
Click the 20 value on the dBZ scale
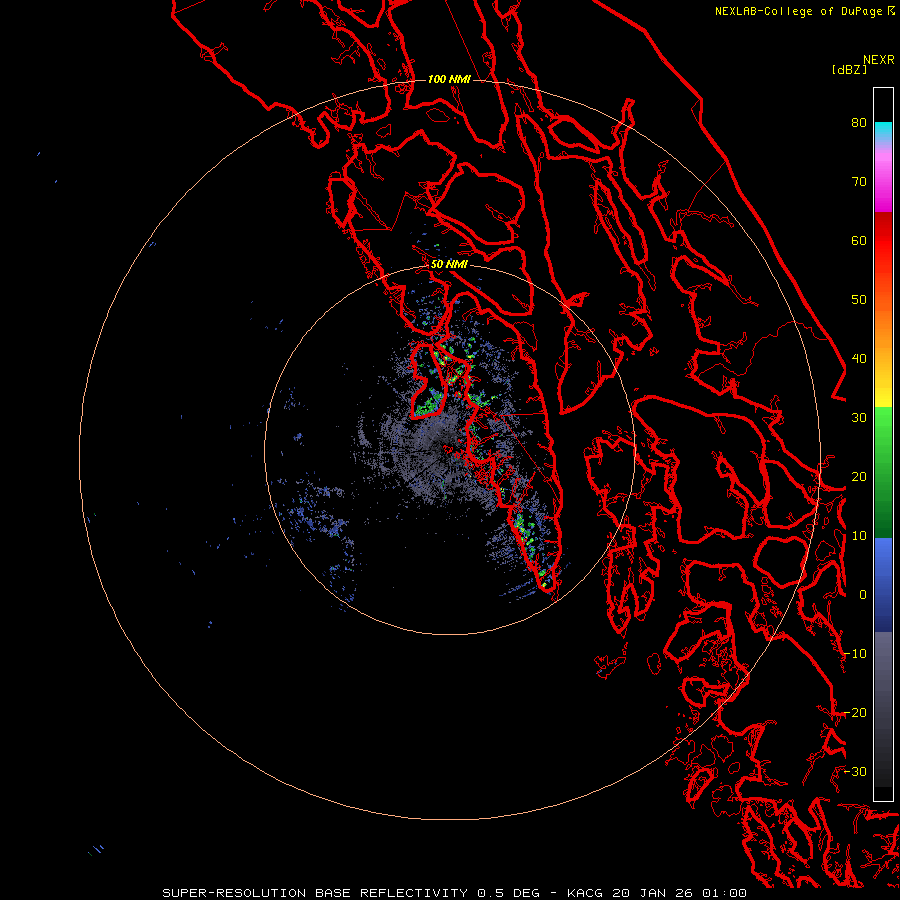point(859,477)
